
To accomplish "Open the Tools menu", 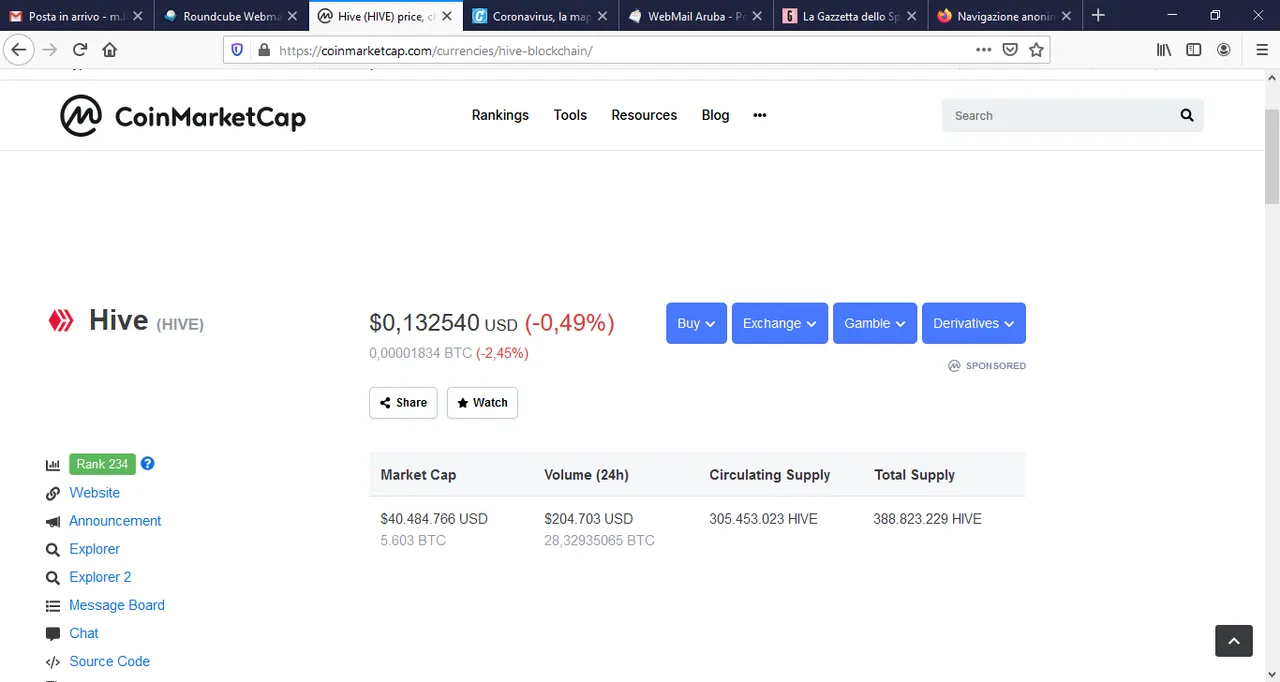I will coord(570,115).
